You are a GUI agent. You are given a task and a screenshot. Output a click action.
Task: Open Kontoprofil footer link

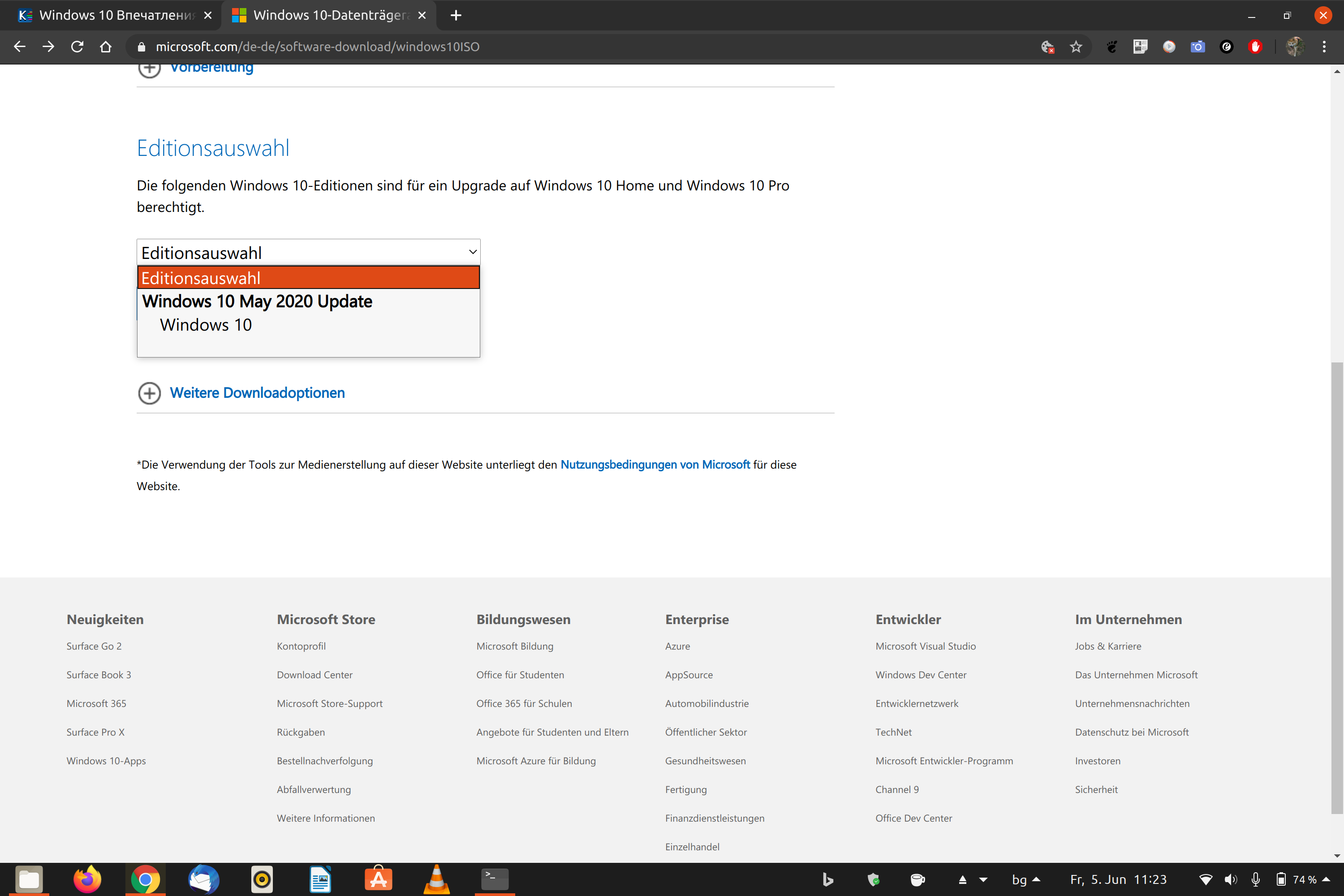pyautogui.click(x=301, y=646)
